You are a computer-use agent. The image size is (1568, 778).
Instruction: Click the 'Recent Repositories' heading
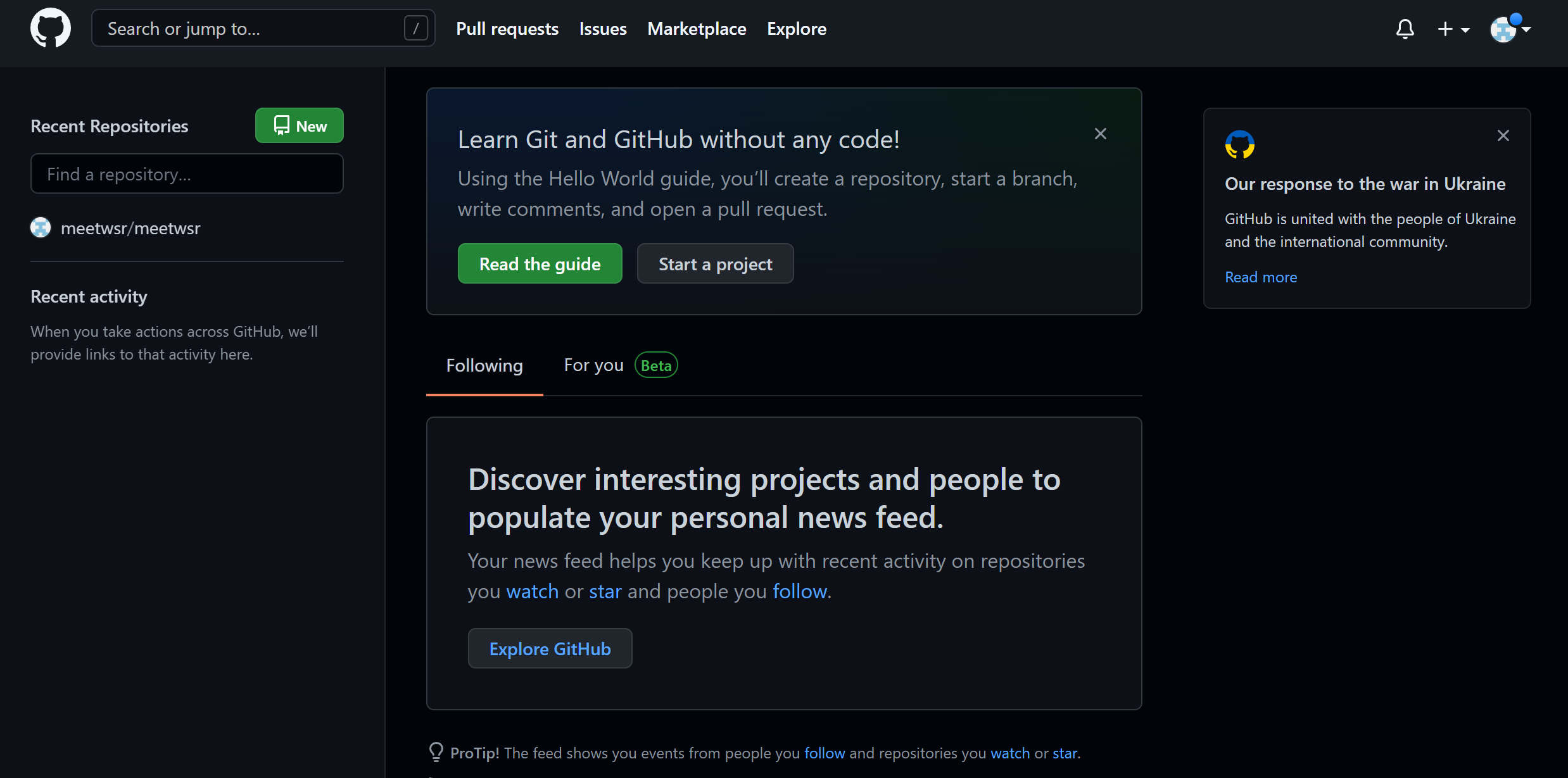point(110,126)
